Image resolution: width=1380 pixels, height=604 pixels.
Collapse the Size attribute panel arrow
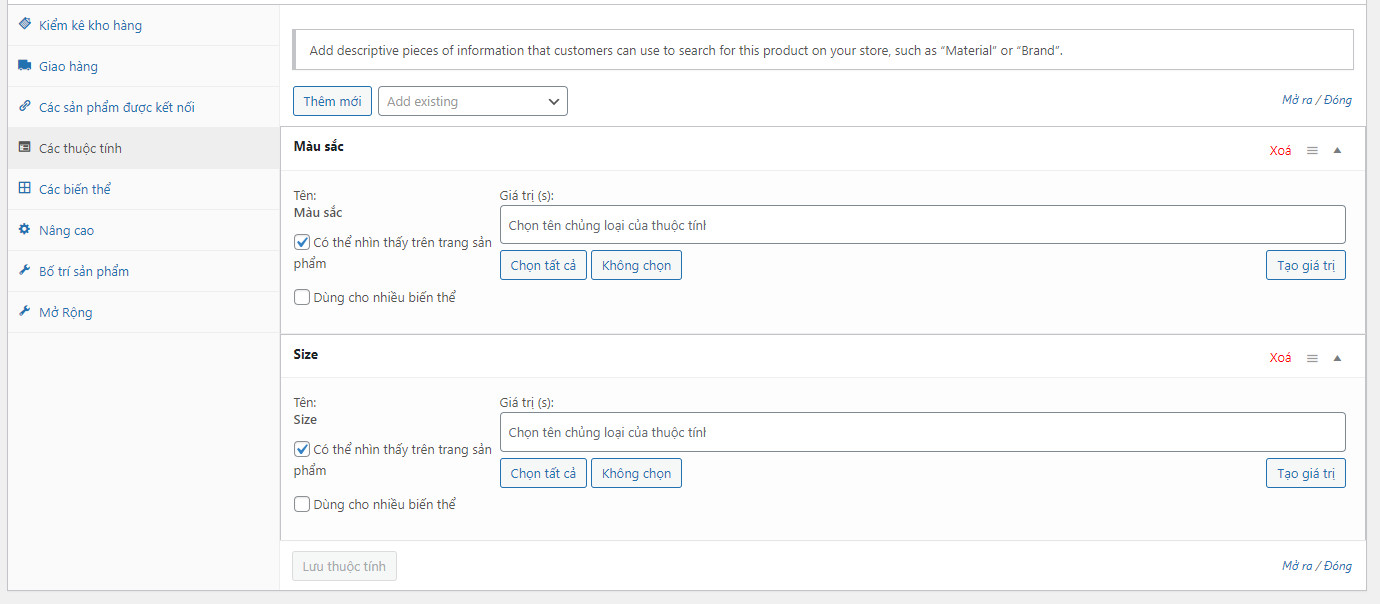1337,358
